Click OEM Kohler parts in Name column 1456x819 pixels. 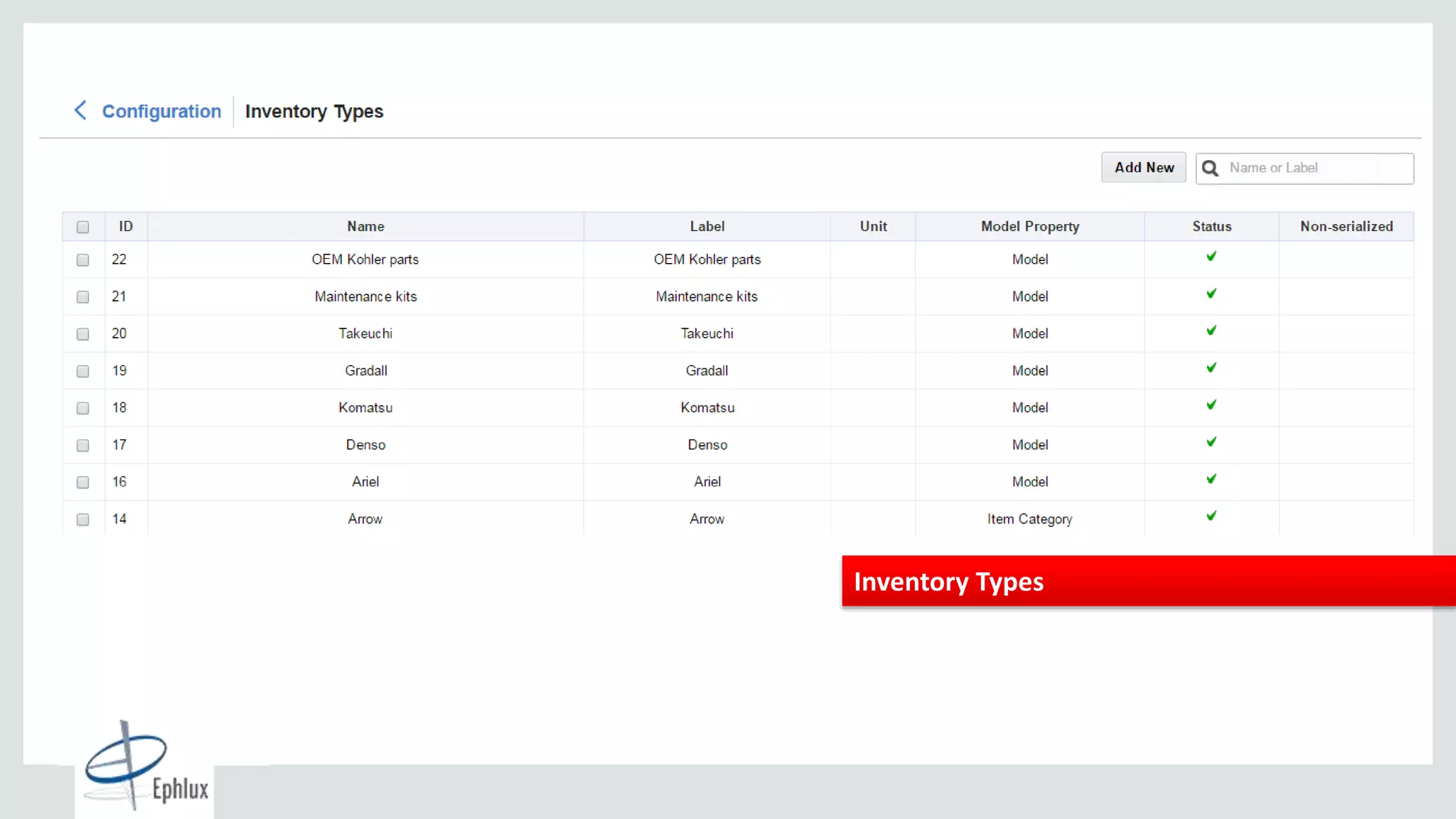point(365,259)
